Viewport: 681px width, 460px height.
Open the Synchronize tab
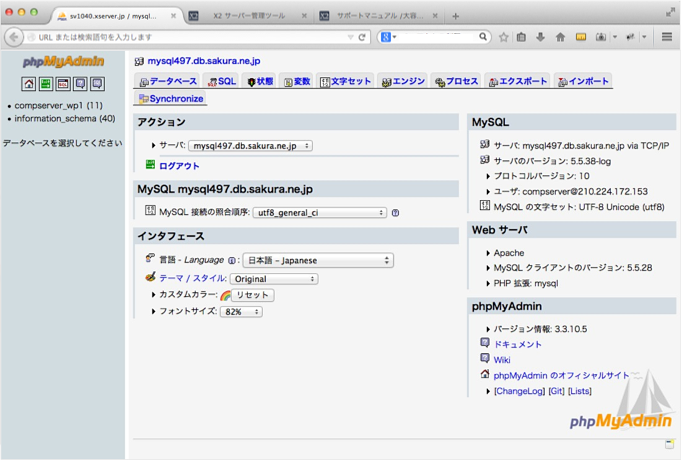[171, 99]
